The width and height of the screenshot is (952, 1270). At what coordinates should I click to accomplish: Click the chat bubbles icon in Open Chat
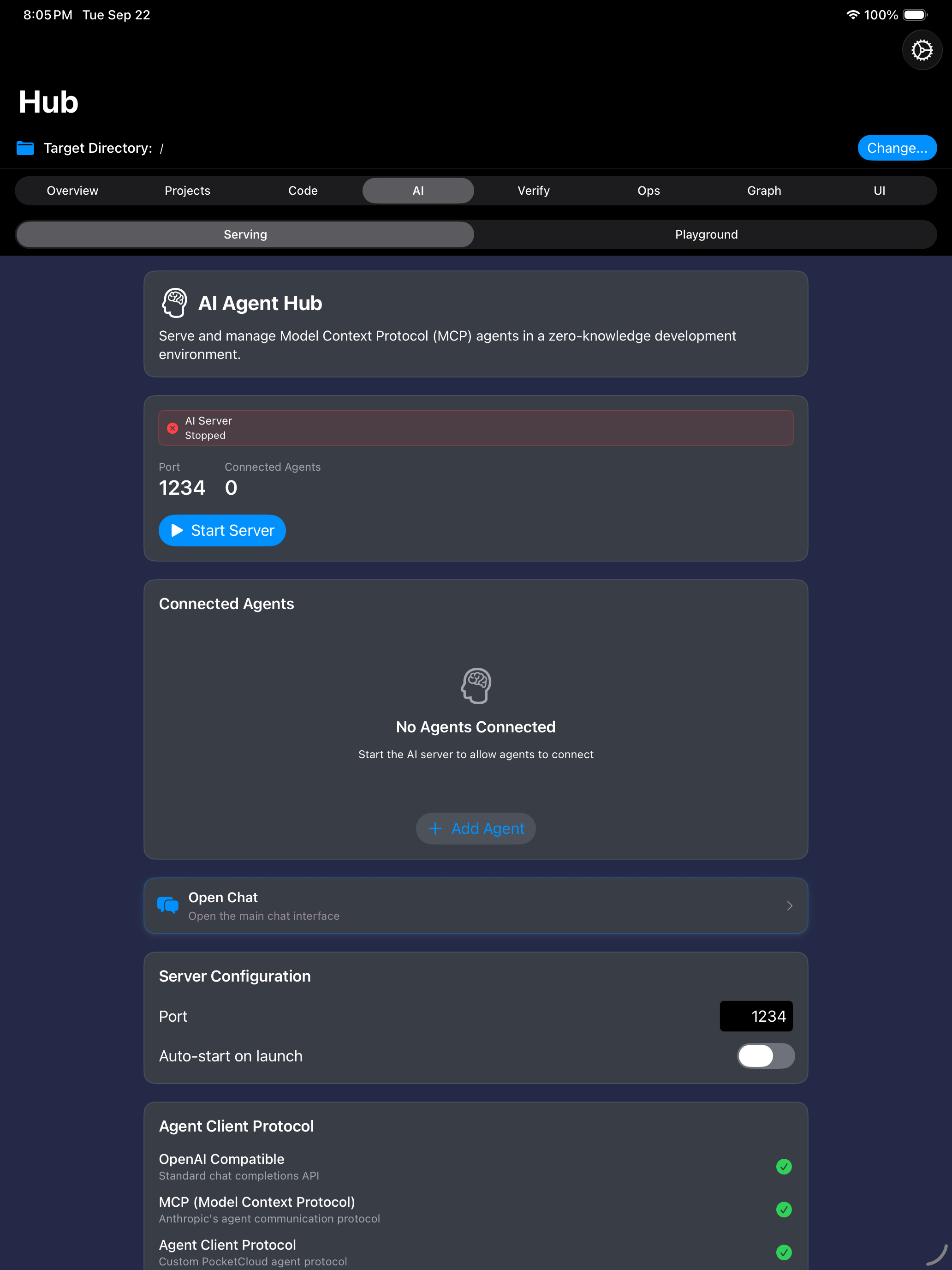point(167,905)
